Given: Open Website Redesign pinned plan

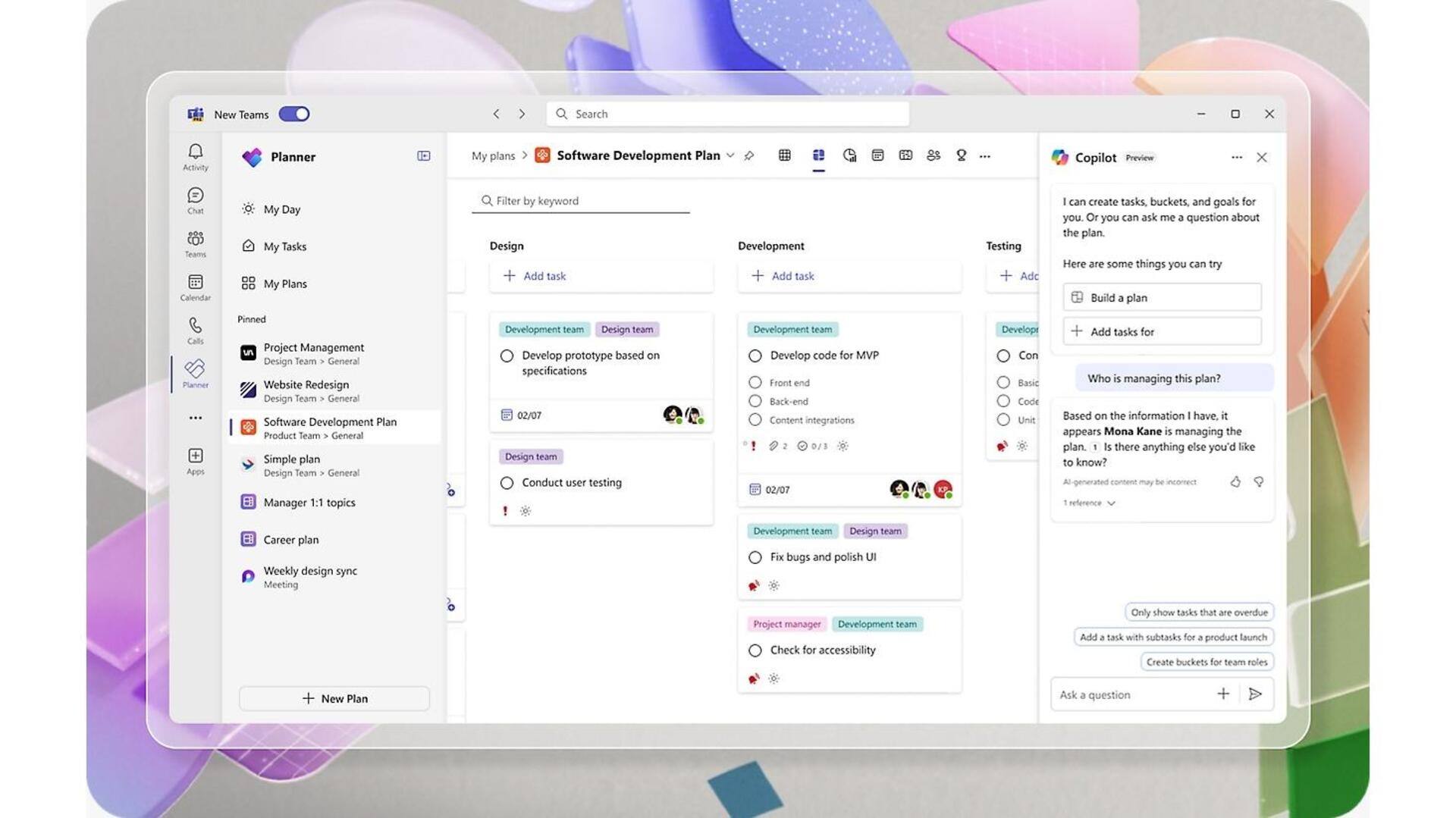Looking at the screenshot, I should 334,390.
